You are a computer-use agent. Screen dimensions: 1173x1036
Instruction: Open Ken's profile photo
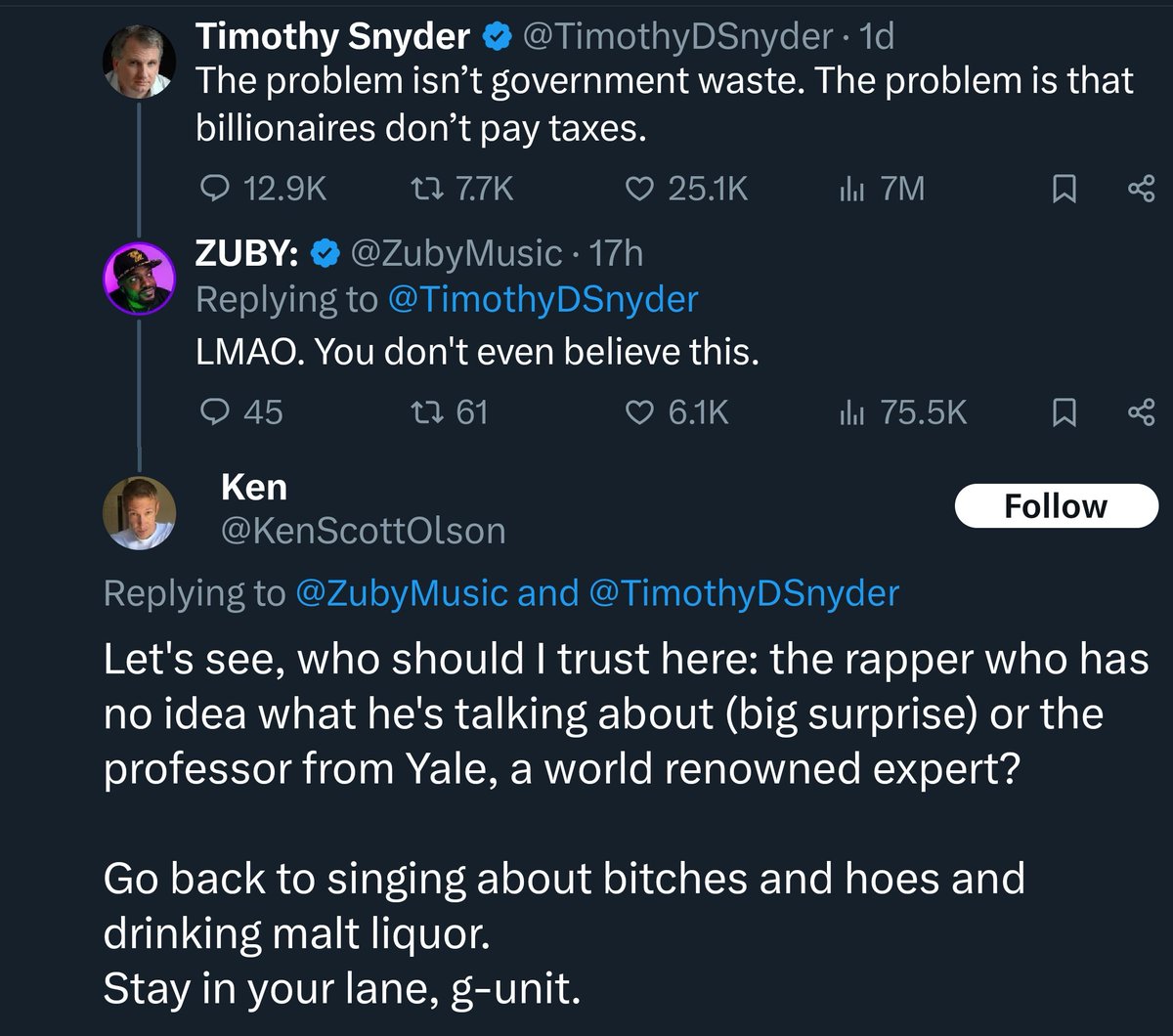coord(140,512)
